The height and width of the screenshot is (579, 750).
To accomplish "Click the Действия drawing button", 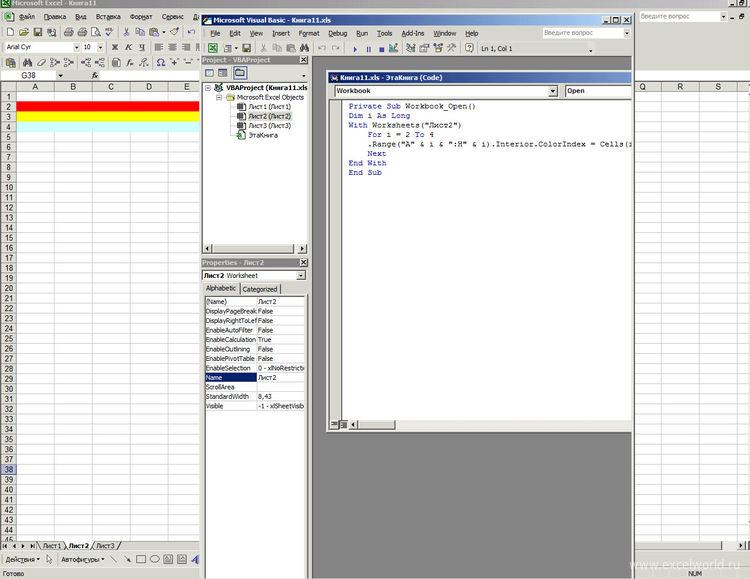I will point(22,559).
